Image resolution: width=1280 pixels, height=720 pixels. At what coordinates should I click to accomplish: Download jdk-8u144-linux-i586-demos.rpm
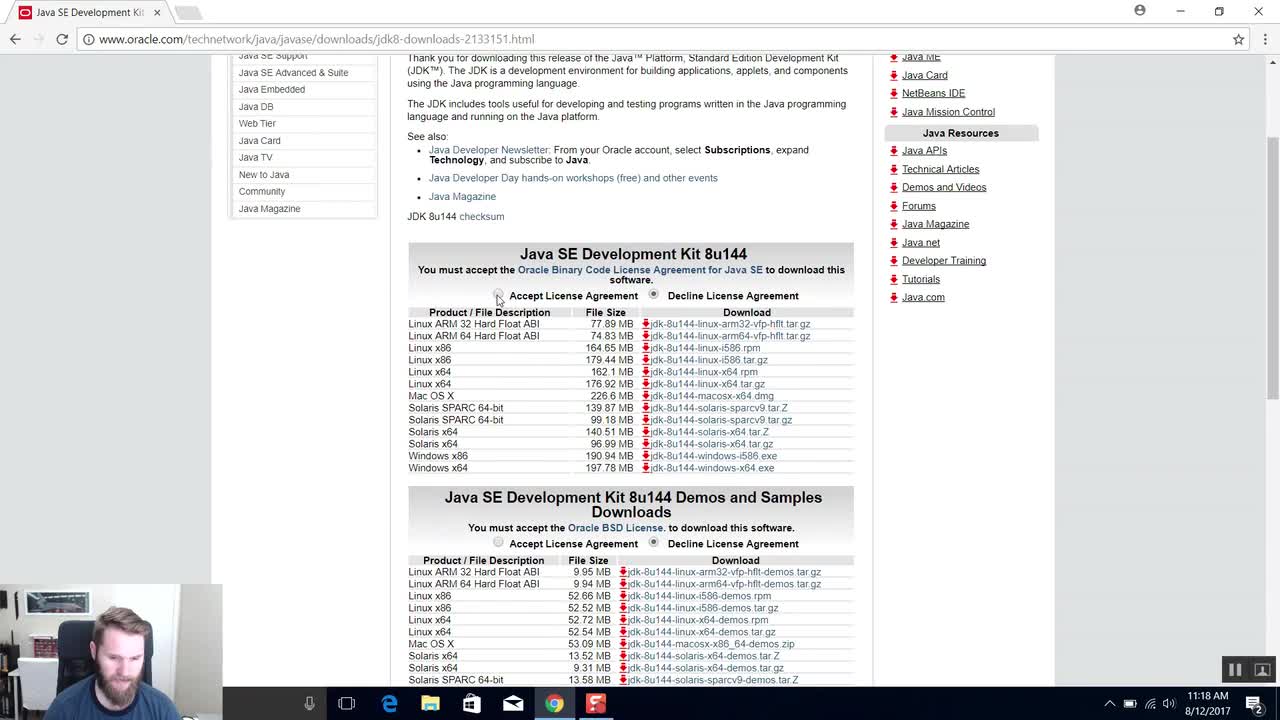click(699, 596)
